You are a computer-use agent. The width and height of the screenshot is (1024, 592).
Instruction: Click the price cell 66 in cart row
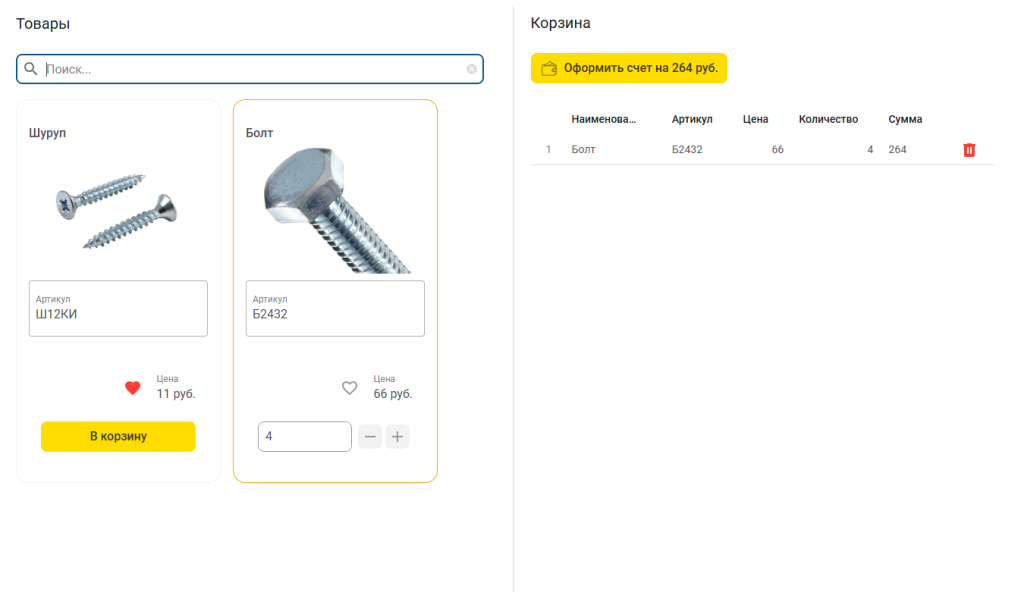pos(777,150)
